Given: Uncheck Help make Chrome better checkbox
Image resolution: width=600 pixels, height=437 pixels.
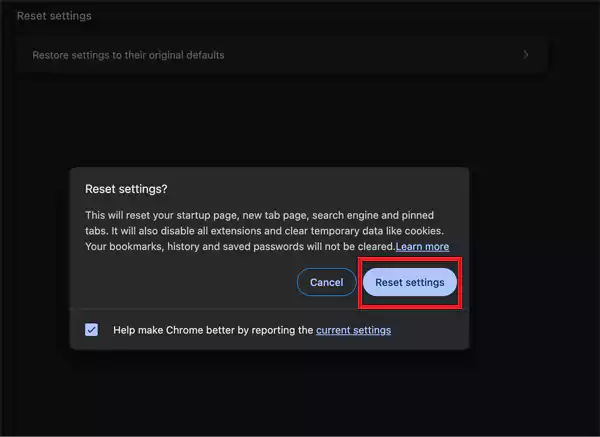Looking at the screenshot, I should click(x=91, y=330).
